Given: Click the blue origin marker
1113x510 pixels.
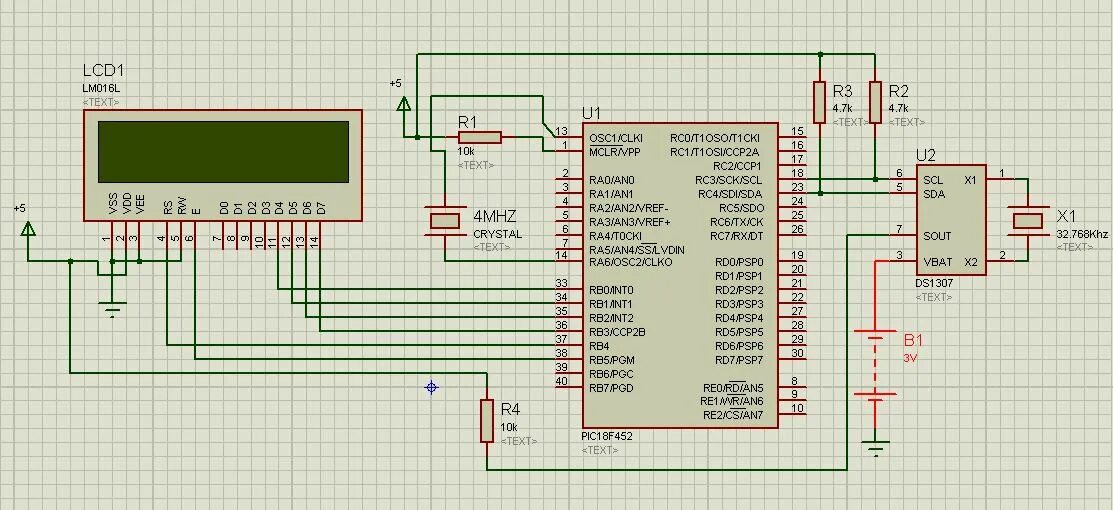Looking at the screenshot, I should [431, 387].
